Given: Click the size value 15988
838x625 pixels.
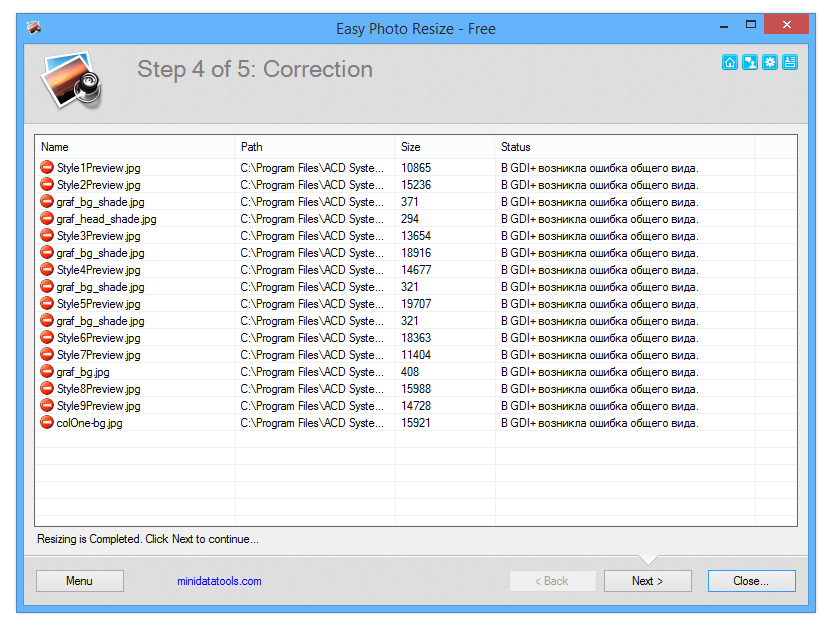Looking at the screenshot, I should [x=416, y=389].
